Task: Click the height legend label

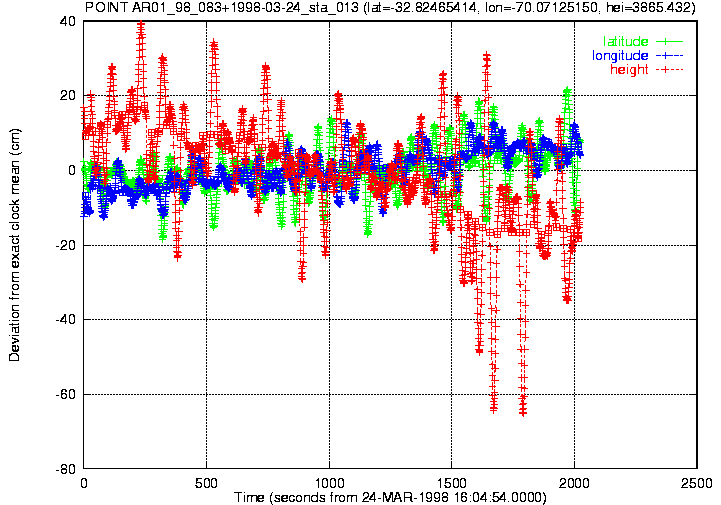Action: tap(629, 69)
